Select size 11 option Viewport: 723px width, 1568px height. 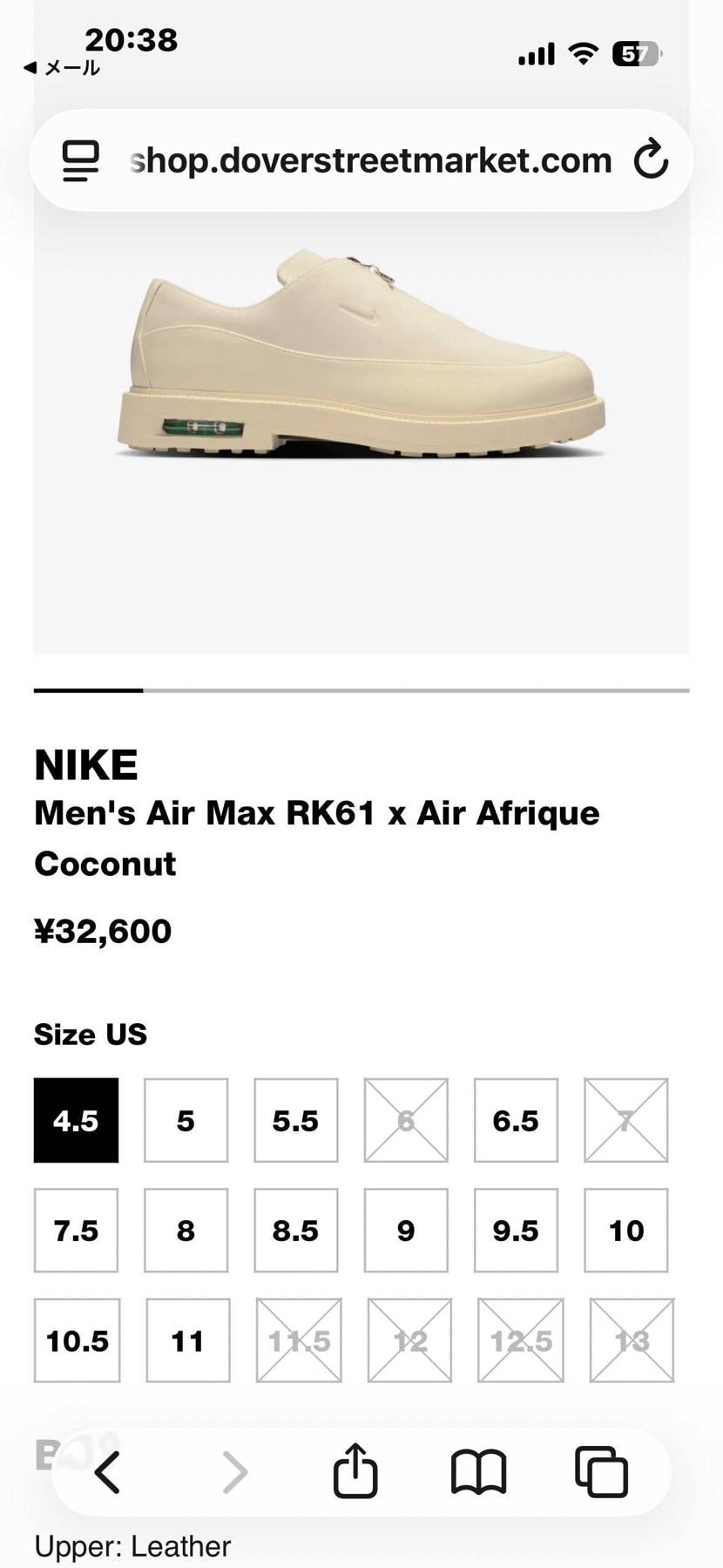[x=188, y=1341]
